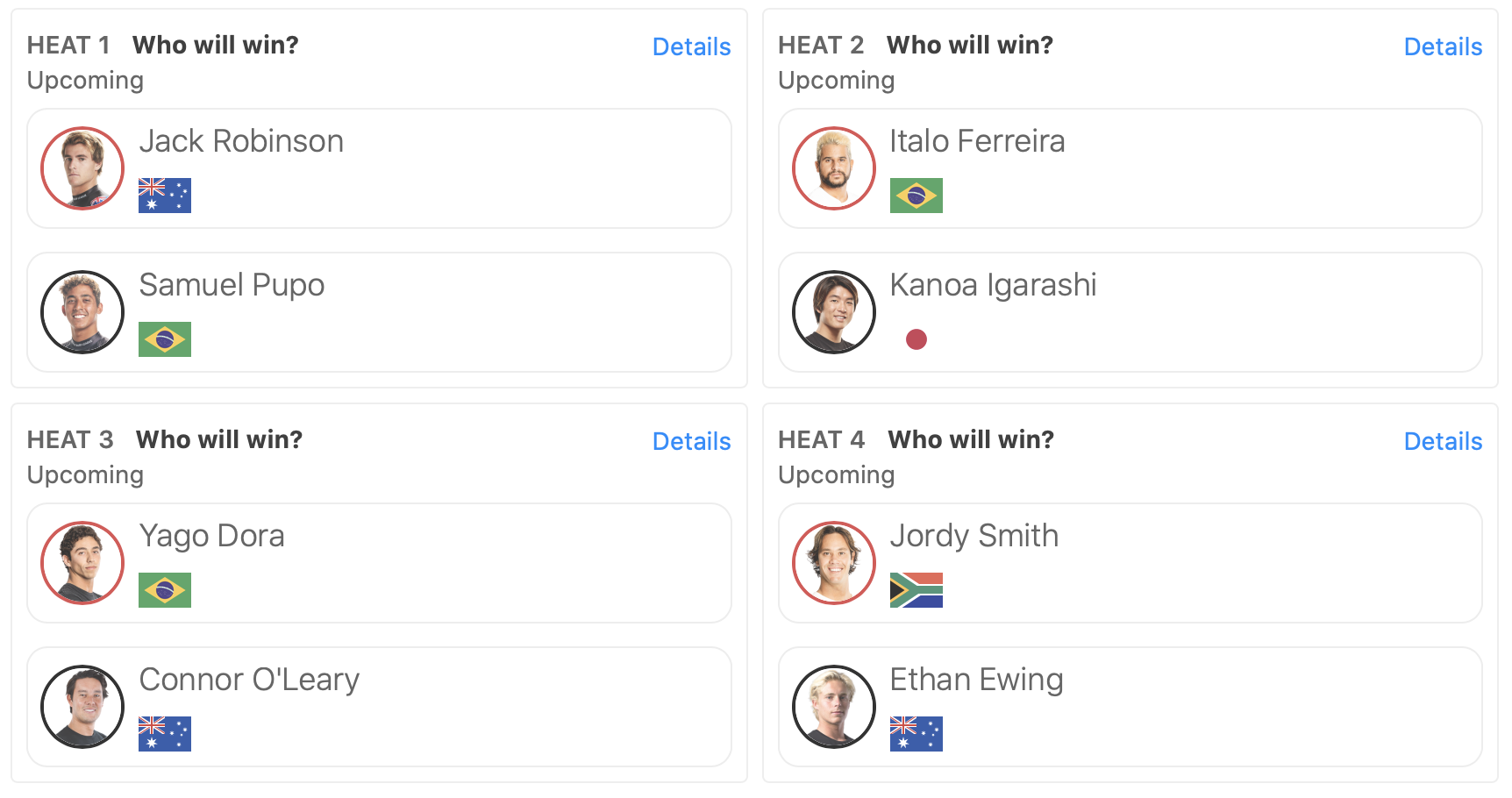Image resolution: width=1512 pixels, height=798 pixels.
Task: Click Connor O'Leary's Australian flag icon
Action: click(x=164, y=734)
